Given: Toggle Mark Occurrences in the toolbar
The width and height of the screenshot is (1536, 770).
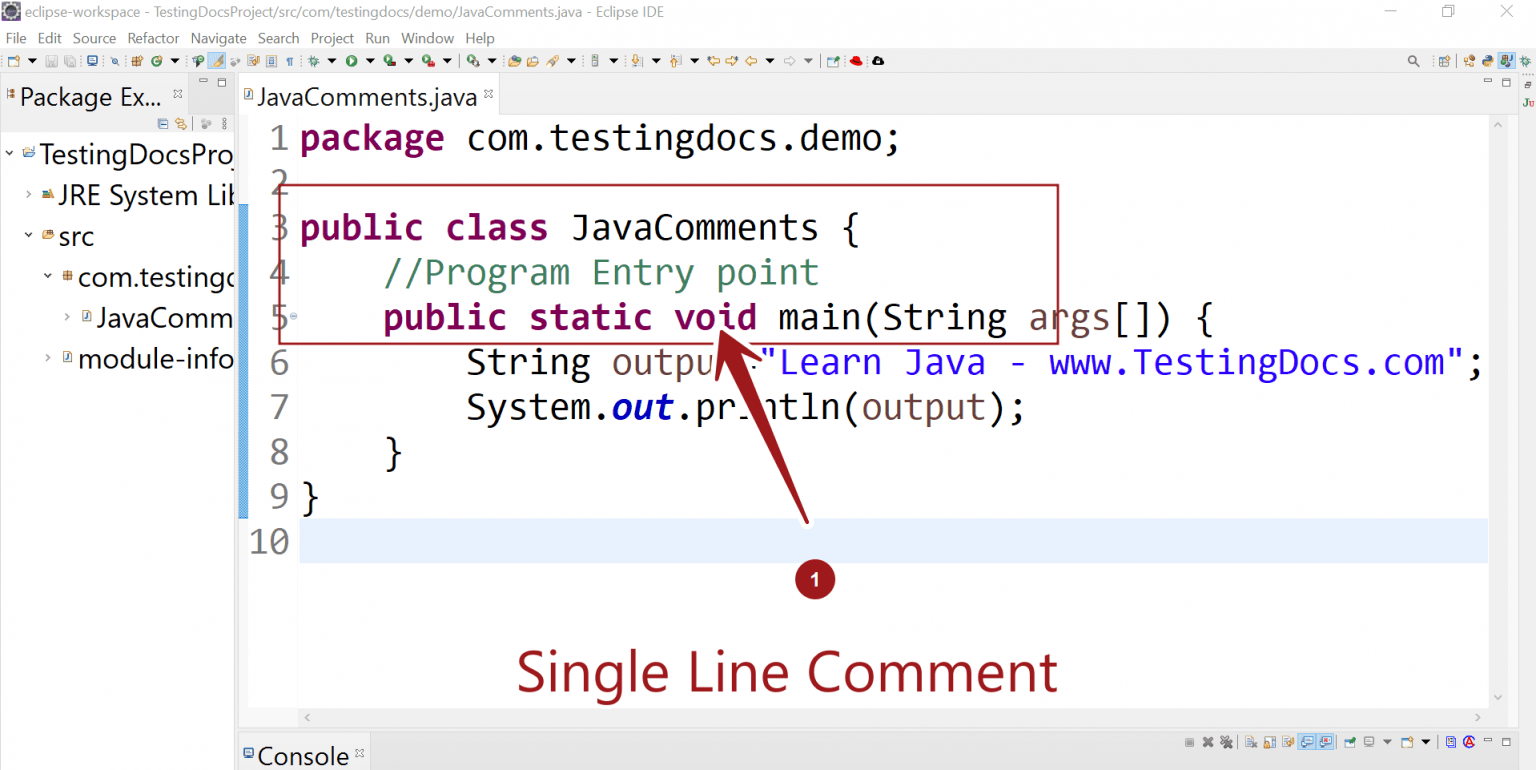Looking at the screenshot, I should (215, 60).
